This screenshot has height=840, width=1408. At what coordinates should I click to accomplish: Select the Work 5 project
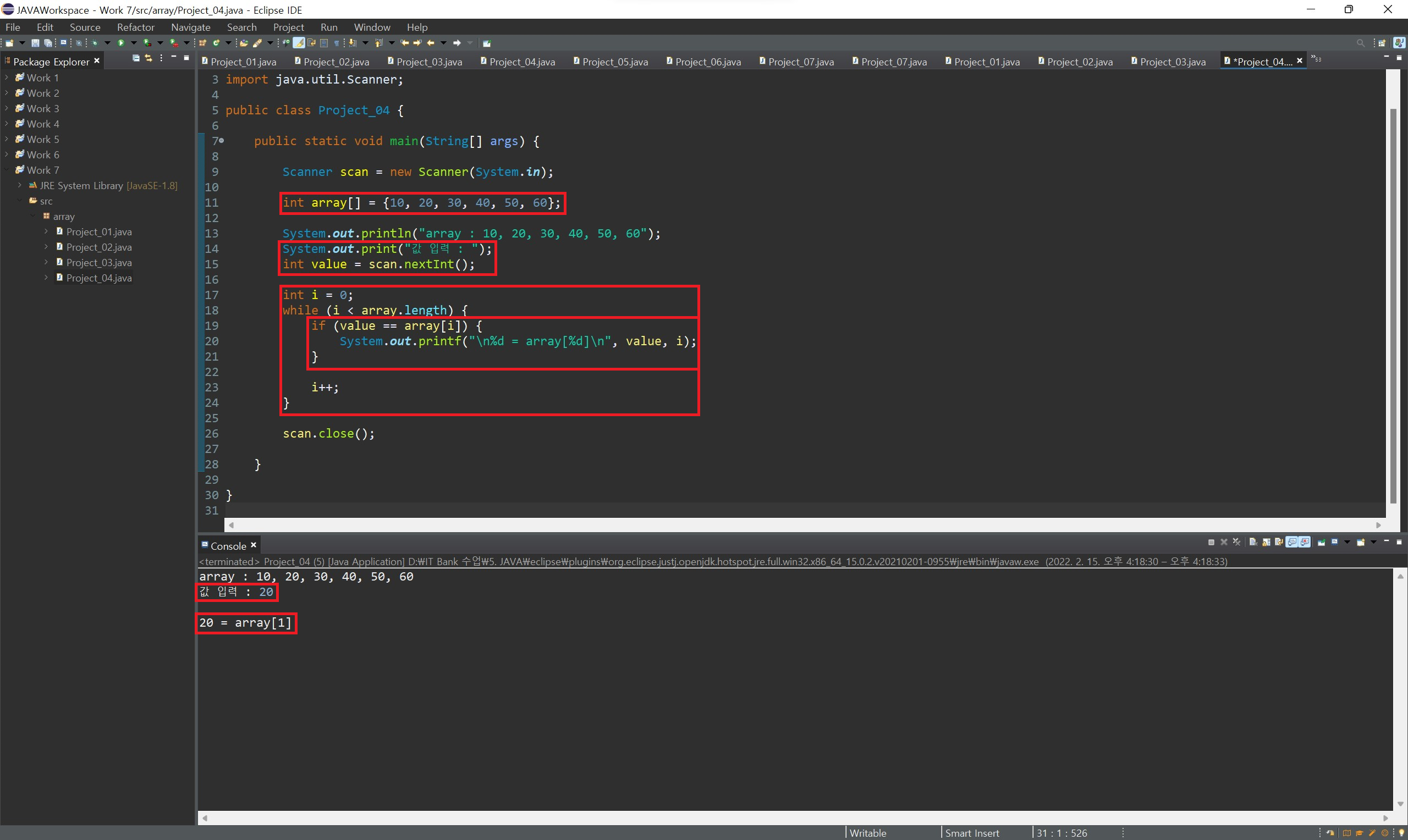pos(42,139)
